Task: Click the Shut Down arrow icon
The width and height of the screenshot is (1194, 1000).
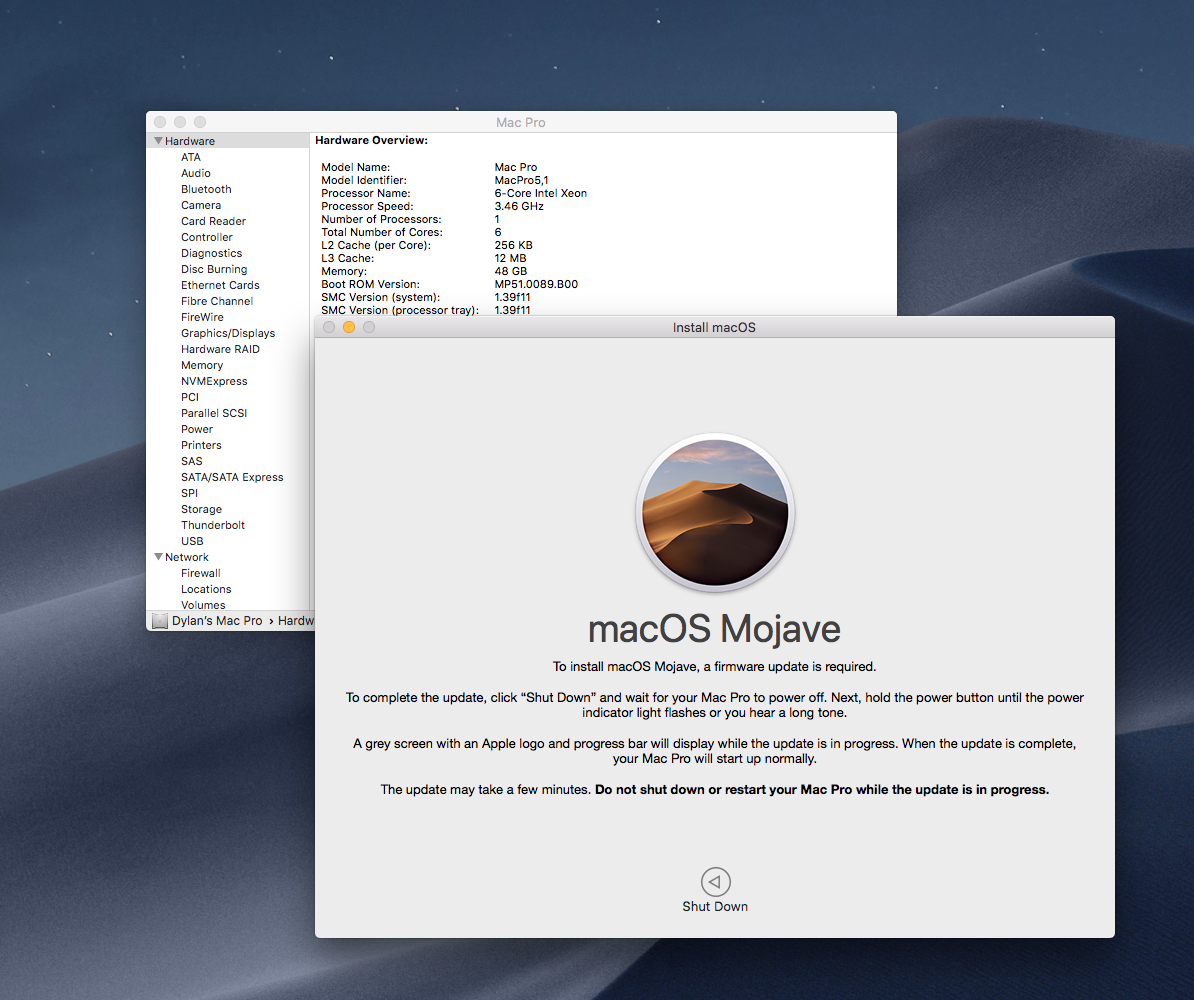Action: click(715, 881)
